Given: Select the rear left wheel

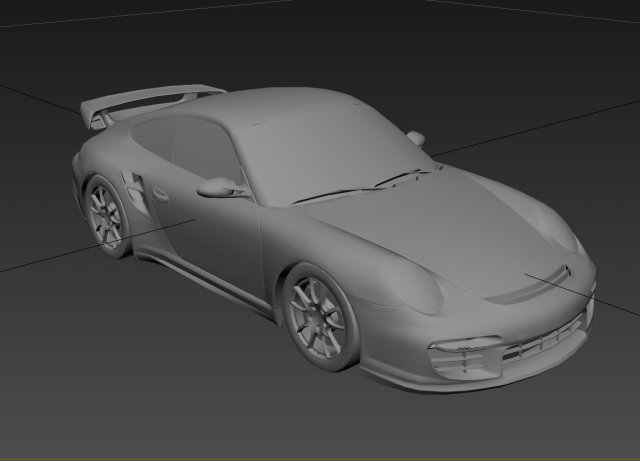Looking at the screenshot, I should click(104, 212).
